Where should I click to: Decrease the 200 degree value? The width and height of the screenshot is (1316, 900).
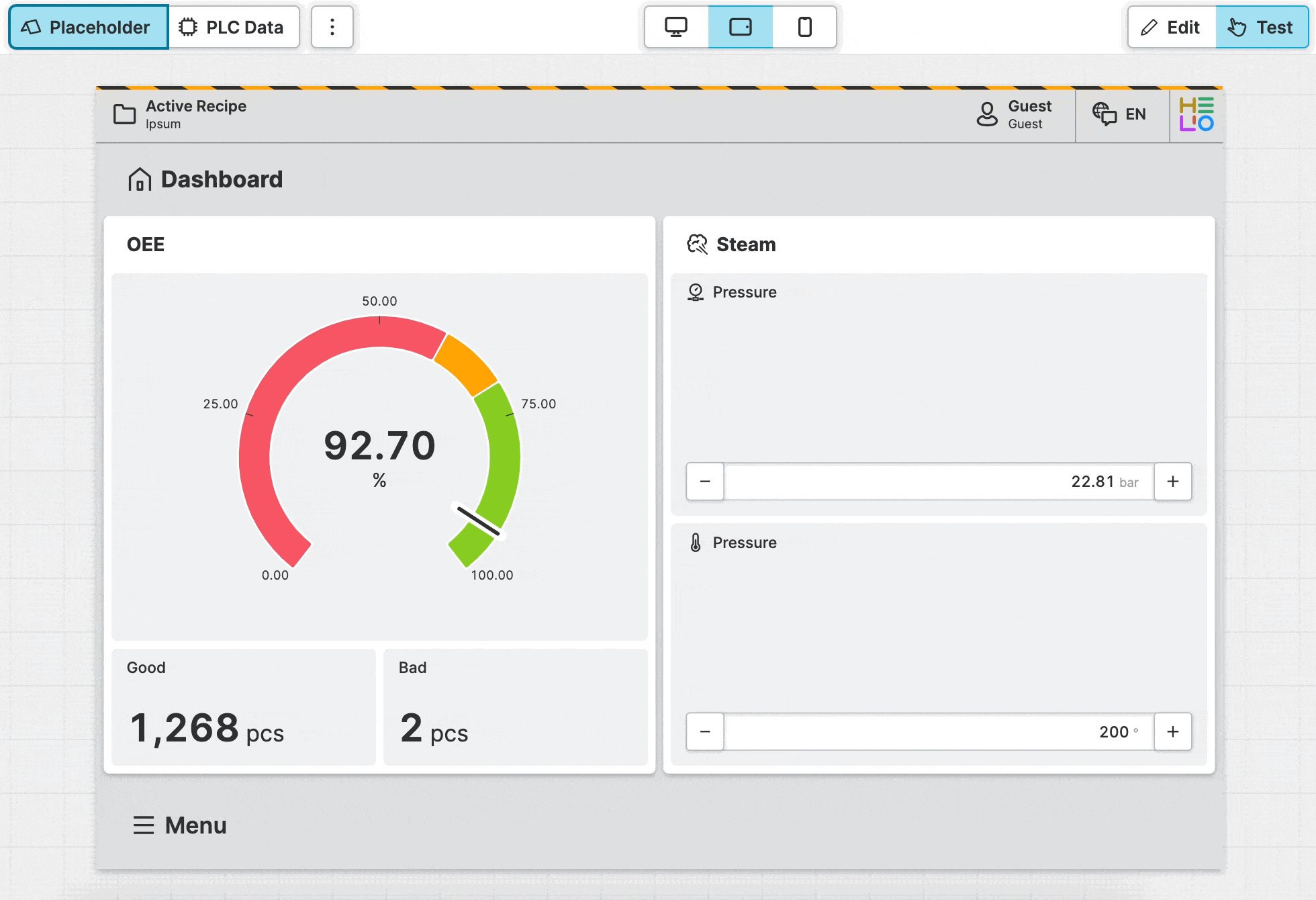tap(705, 731)
